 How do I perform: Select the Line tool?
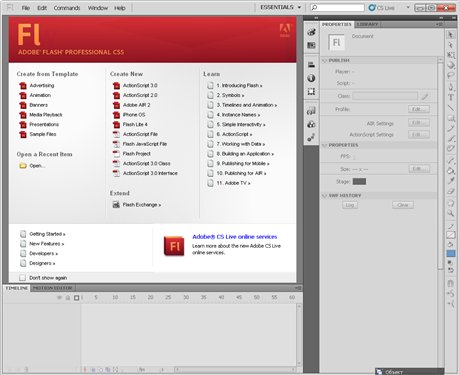[x=451, y=108]
